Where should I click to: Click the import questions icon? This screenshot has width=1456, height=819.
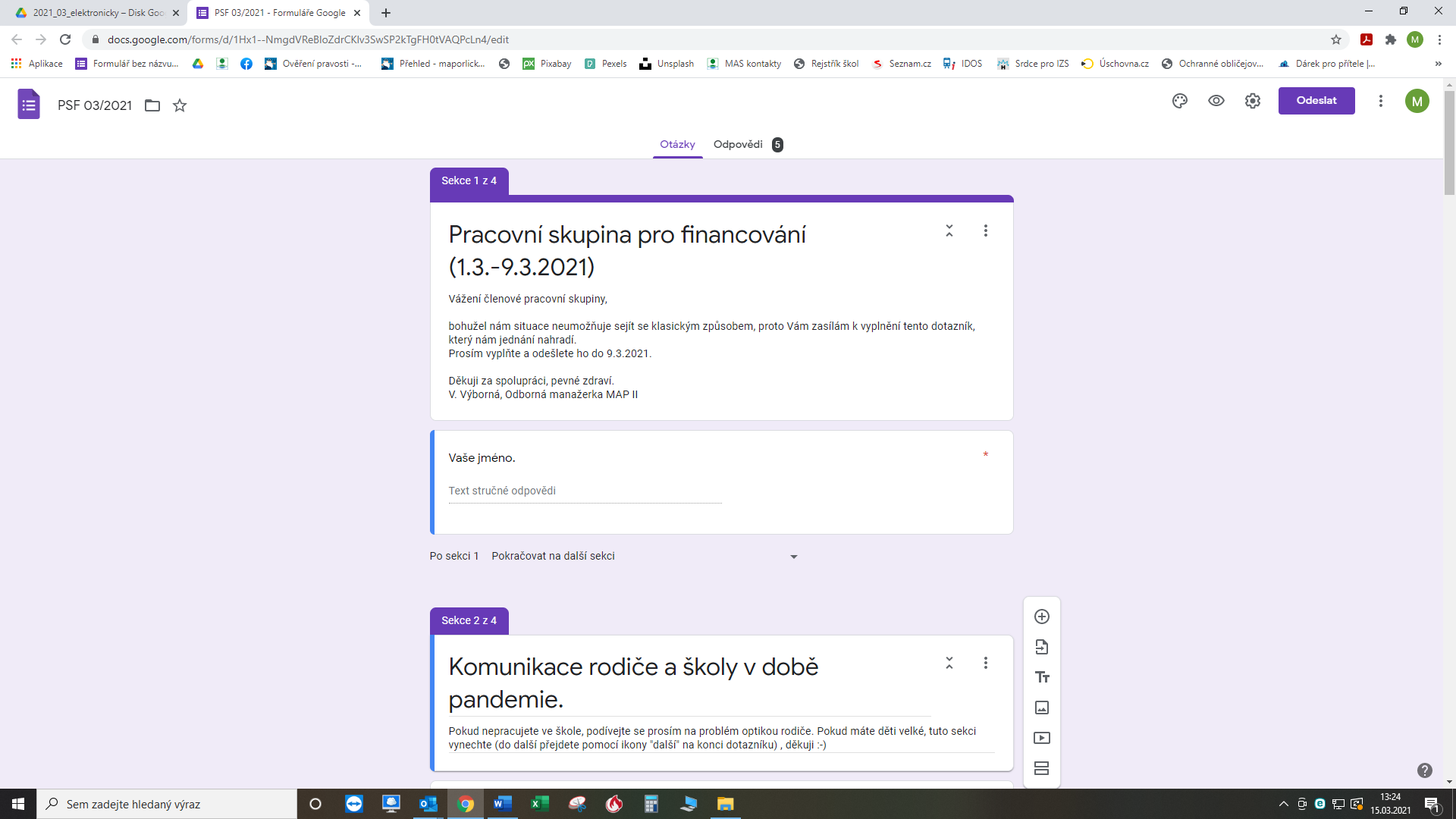coord(1042,647)
